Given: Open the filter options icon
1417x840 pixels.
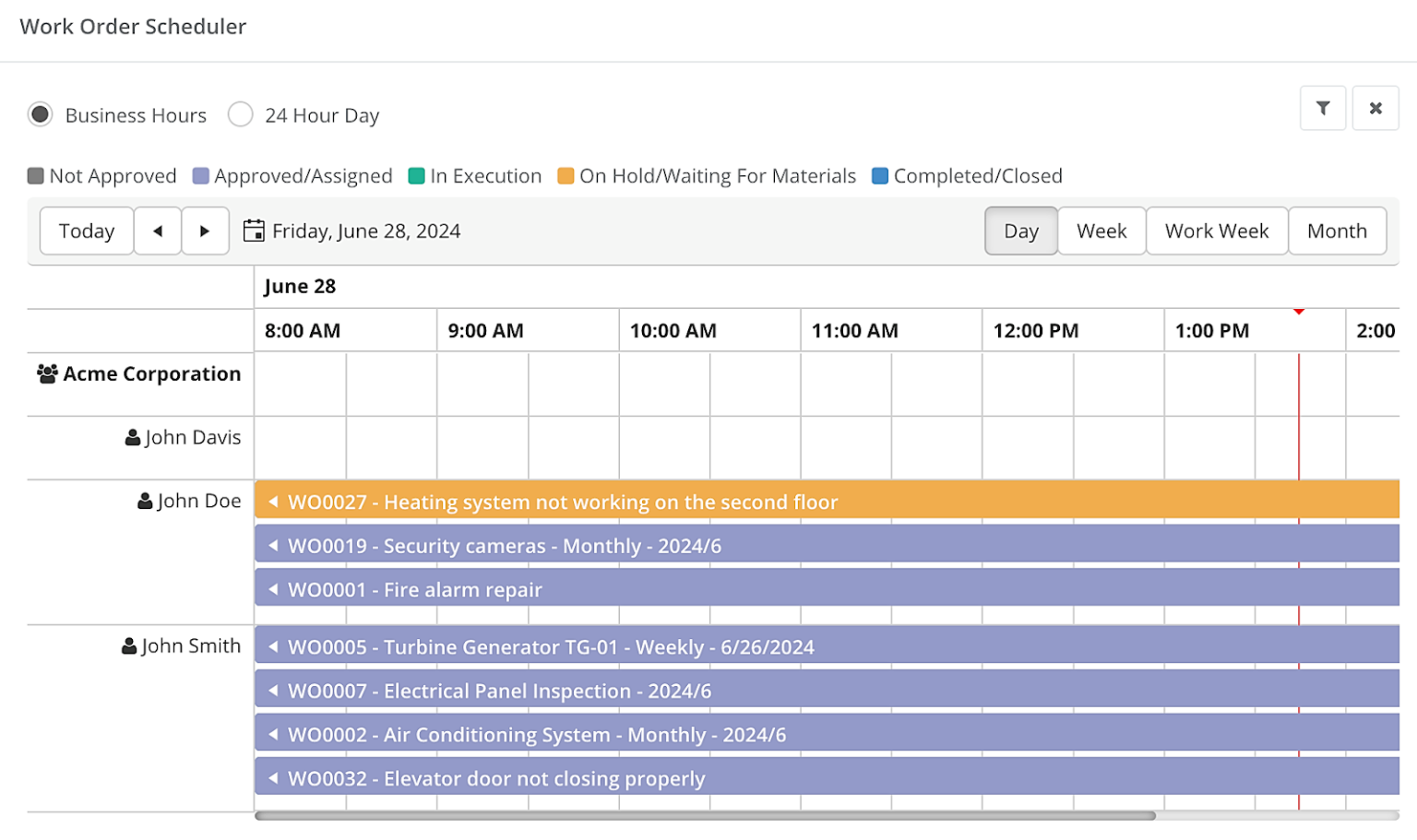Looking at the screenshot, I should [1322, 108].
